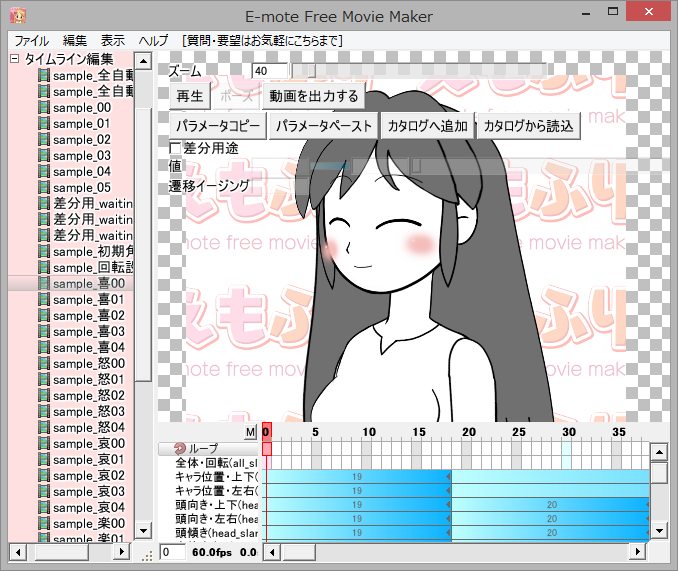Click the パラメータペースト button

pyautogui.click(x=323, y=126)
